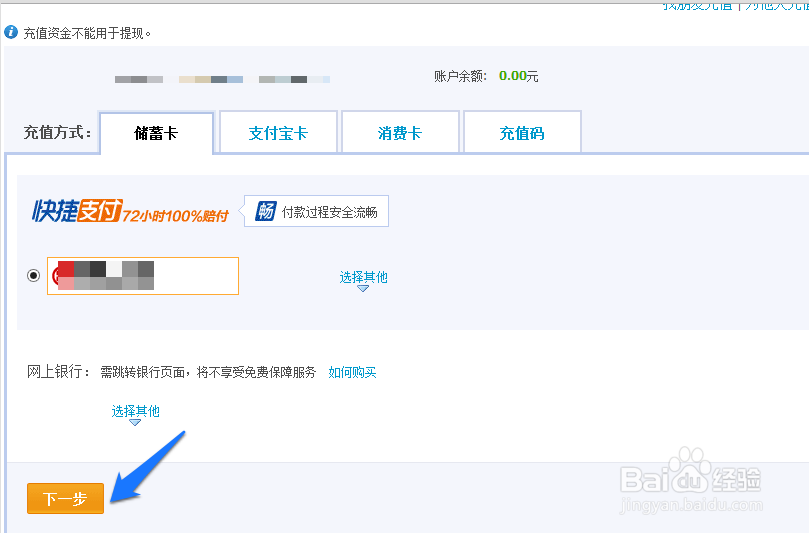Viewport: 809px width, 533px height.
Task: Switch to the 消费卡 tab
Action: (400, 133)
